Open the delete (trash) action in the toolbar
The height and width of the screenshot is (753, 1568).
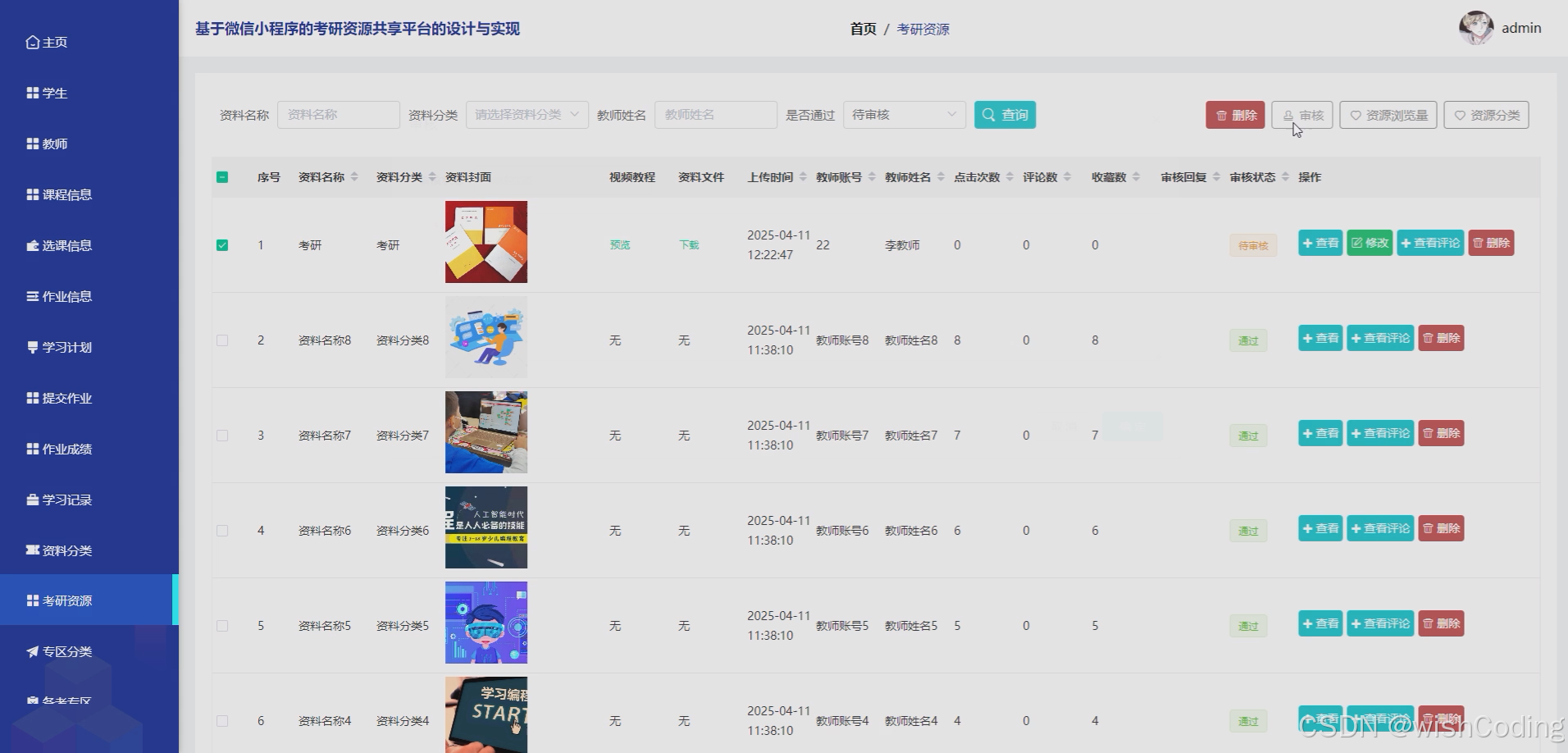(x=1235, y=115)
